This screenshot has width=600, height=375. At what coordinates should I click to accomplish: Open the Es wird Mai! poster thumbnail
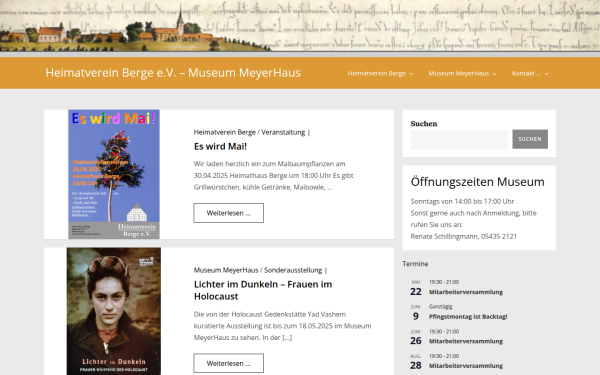coord(114,174)
